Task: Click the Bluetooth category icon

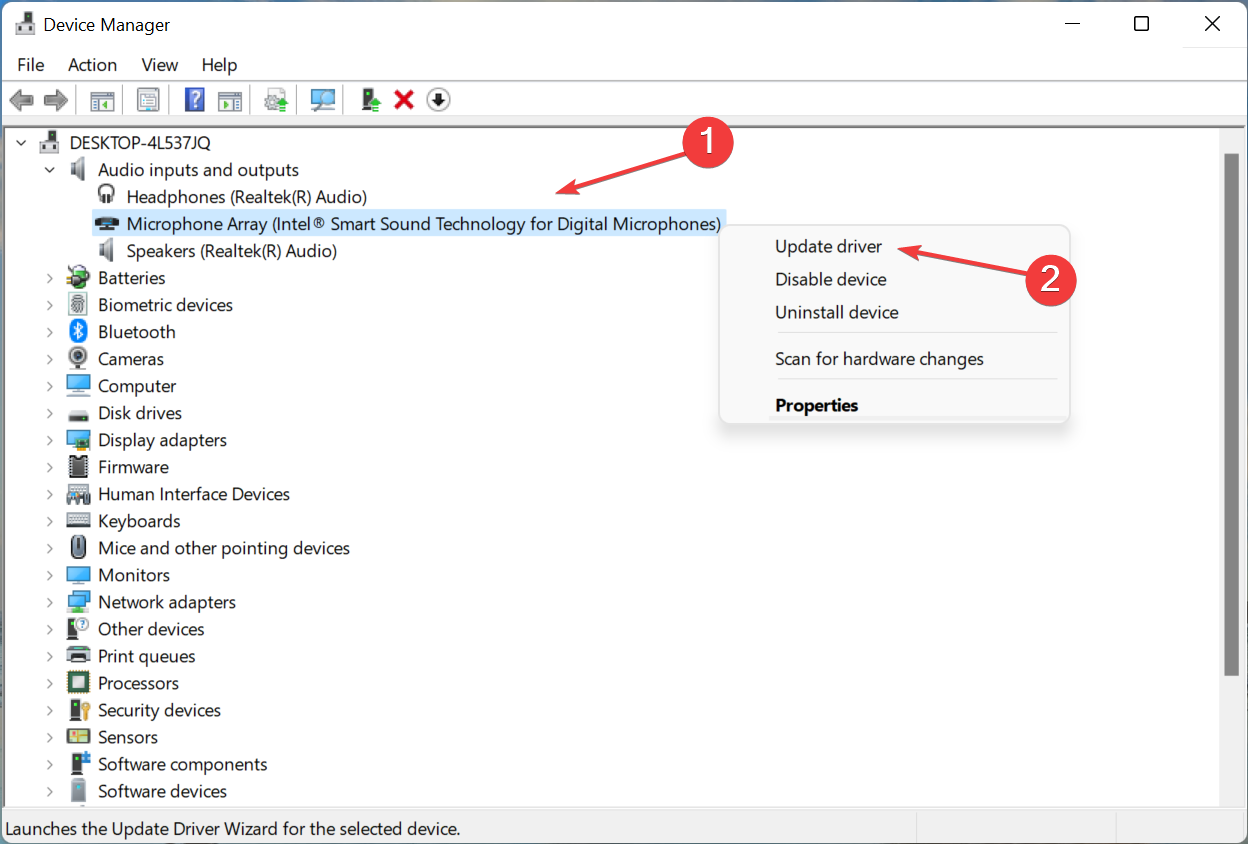Action: (78, 332)
